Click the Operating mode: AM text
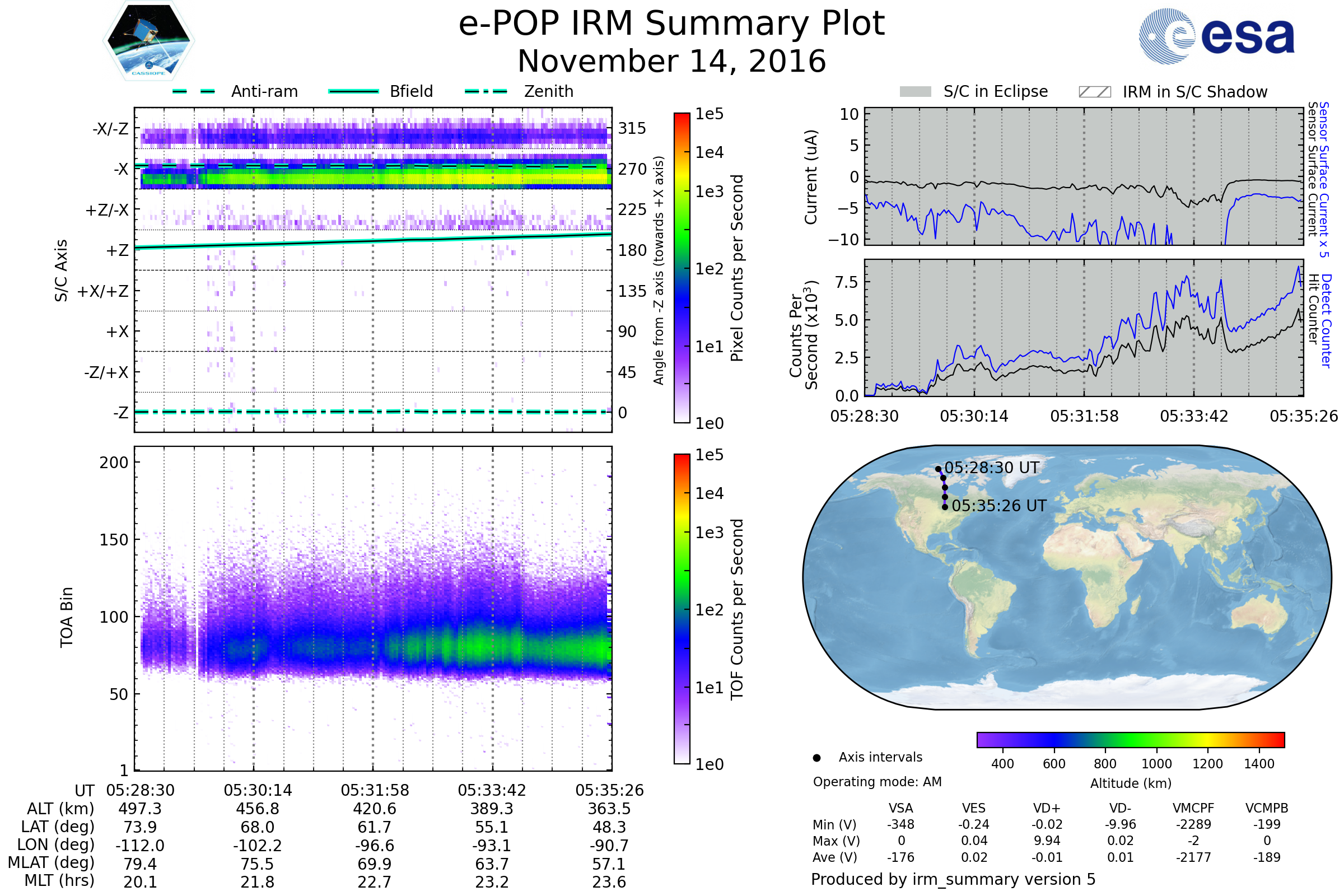This screenshot has width=1344, height=896. click(877, 782)
